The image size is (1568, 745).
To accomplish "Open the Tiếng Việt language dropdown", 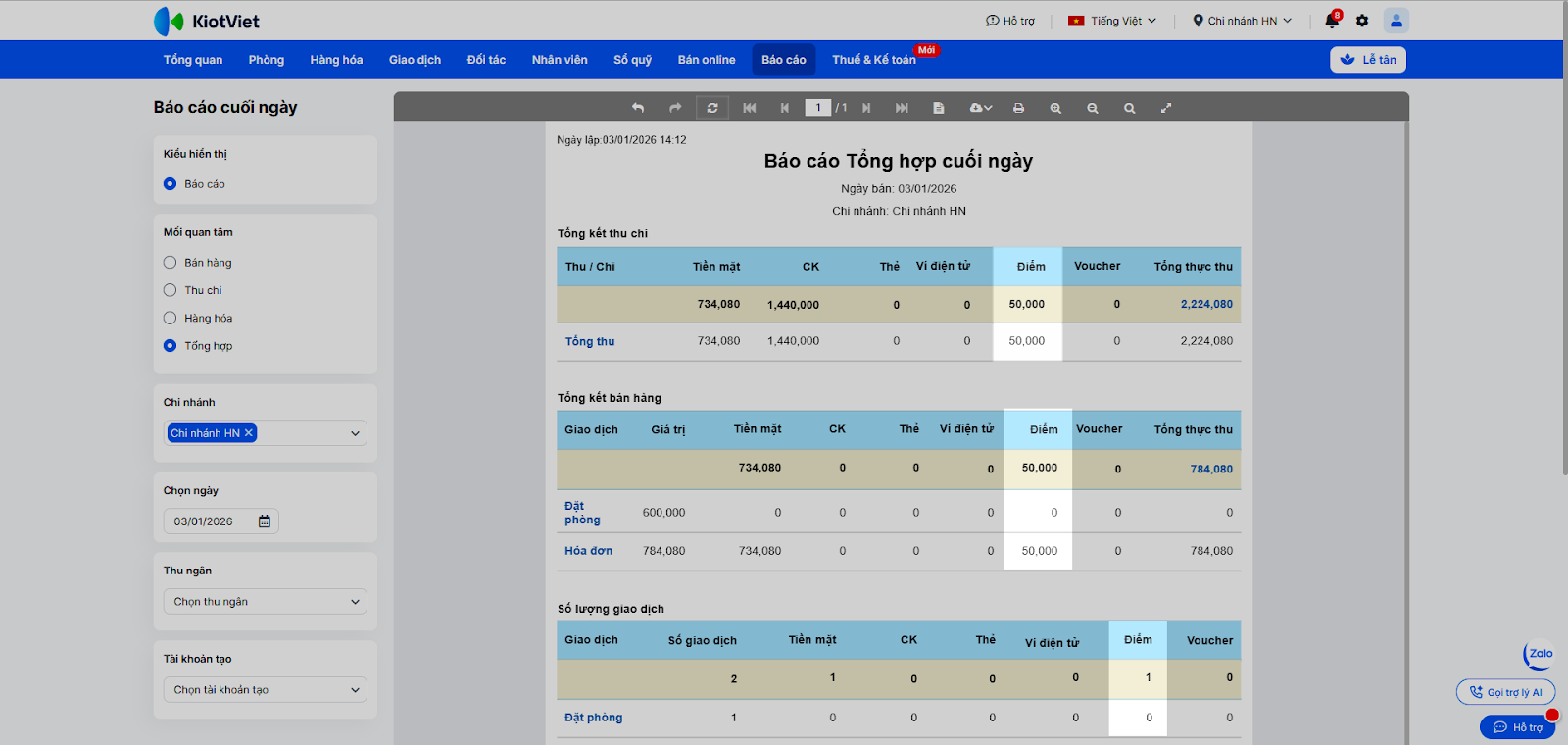I will (1112, 21).
